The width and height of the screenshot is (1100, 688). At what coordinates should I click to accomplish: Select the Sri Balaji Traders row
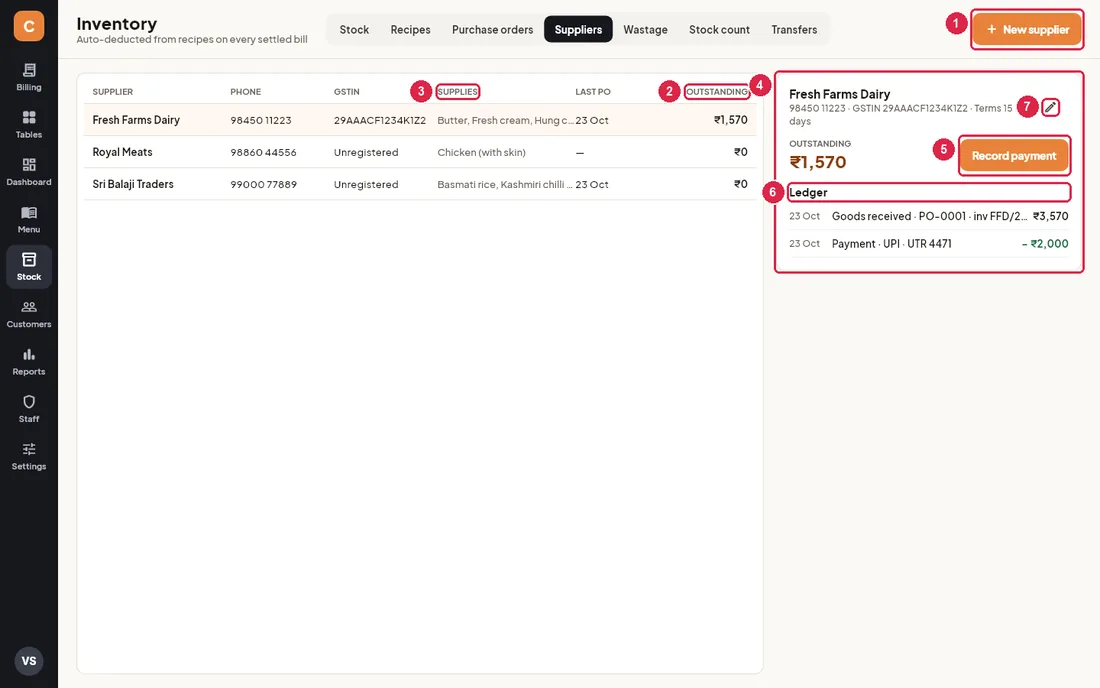(420, 184)
